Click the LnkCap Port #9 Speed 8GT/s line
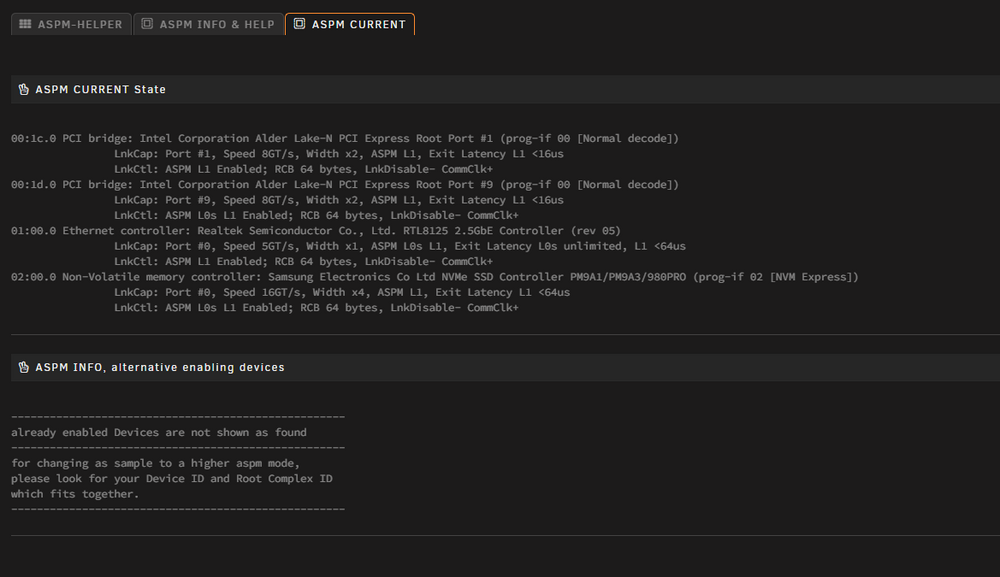This screenshot has width=1000, height=577. (339, 200)
